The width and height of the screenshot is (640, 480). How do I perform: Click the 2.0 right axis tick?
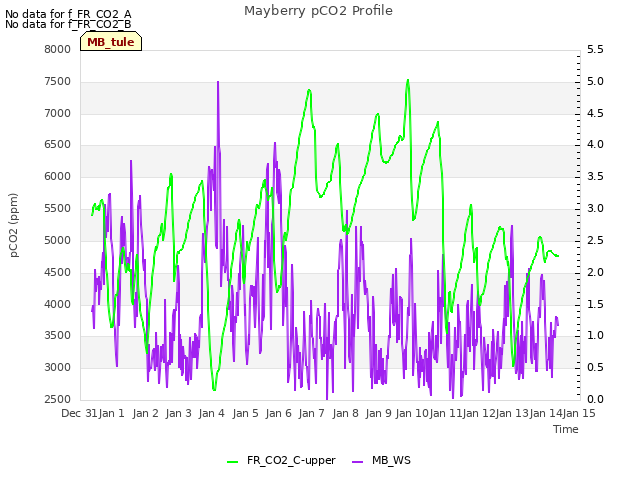(x=595, y=273)
